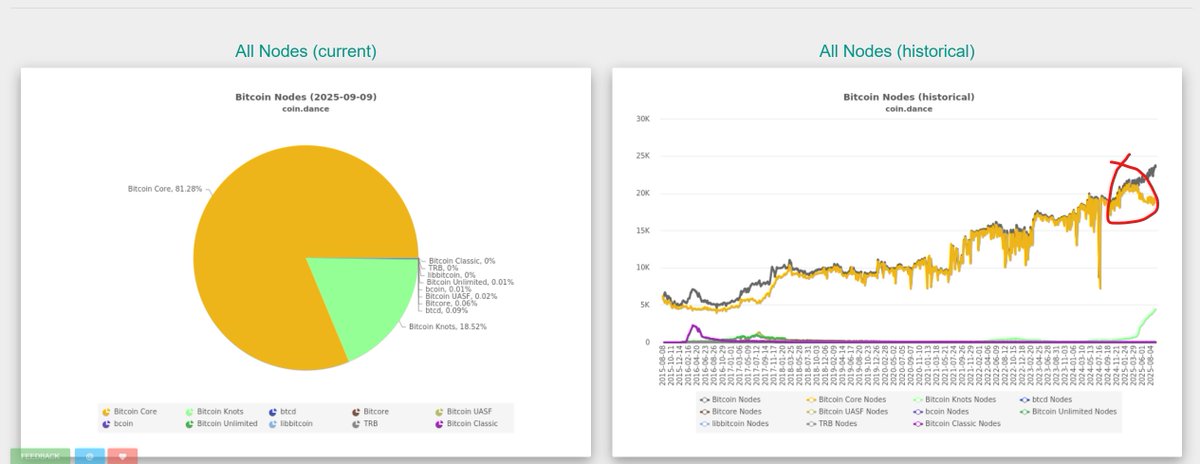Viewport: 1200px width, 464px height.
Task: Toggle the Bitcoin Unlimited Nodes series
Action: click(1067, 411)
